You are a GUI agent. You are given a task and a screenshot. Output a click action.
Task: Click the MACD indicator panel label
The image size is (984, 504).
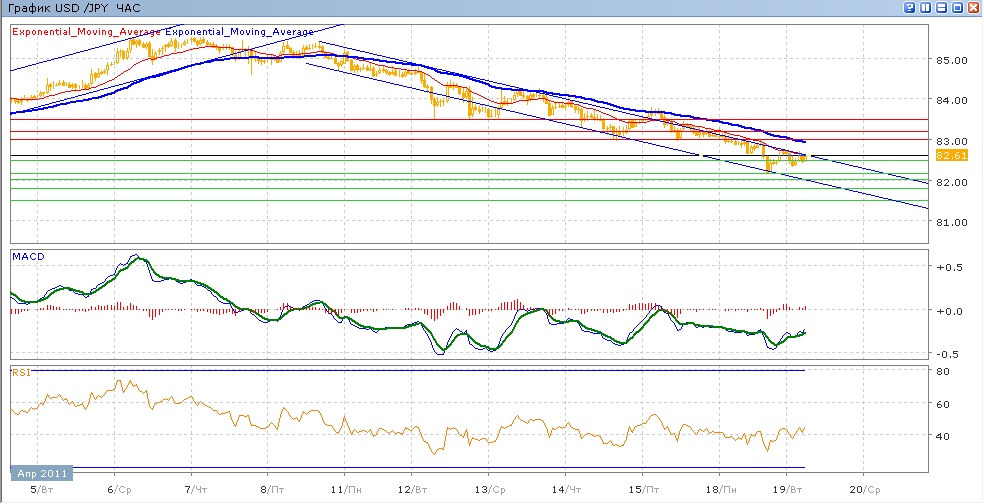point(27,257)
